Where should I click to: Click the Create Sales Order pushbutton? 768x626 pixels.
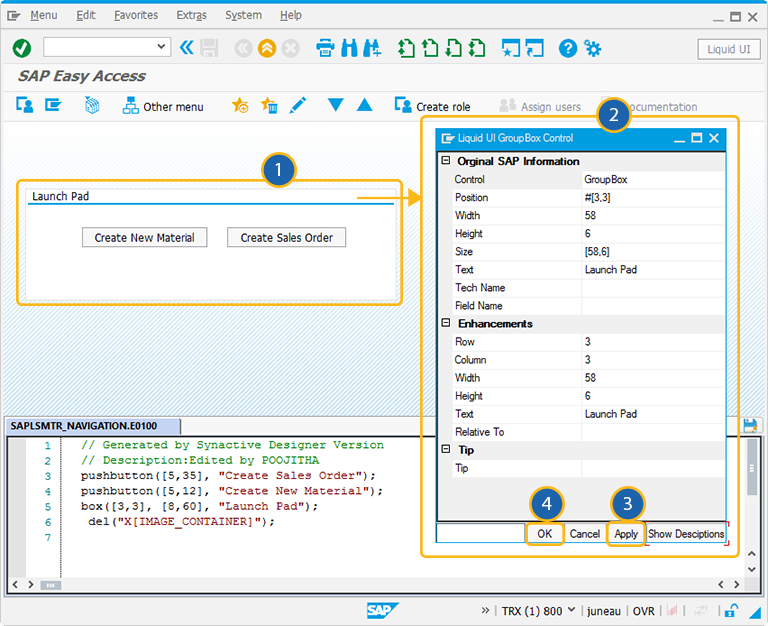tap(287, 238)
